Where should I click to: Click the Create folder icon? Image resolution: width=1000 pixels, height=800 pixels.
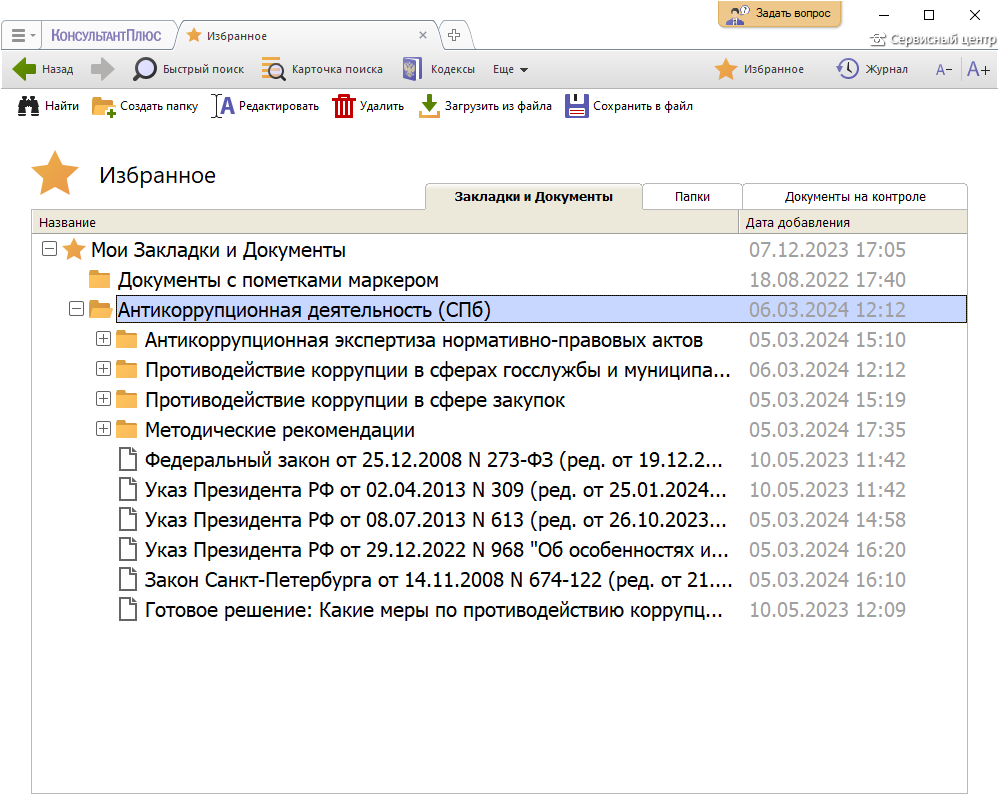(x=103, y=107)
